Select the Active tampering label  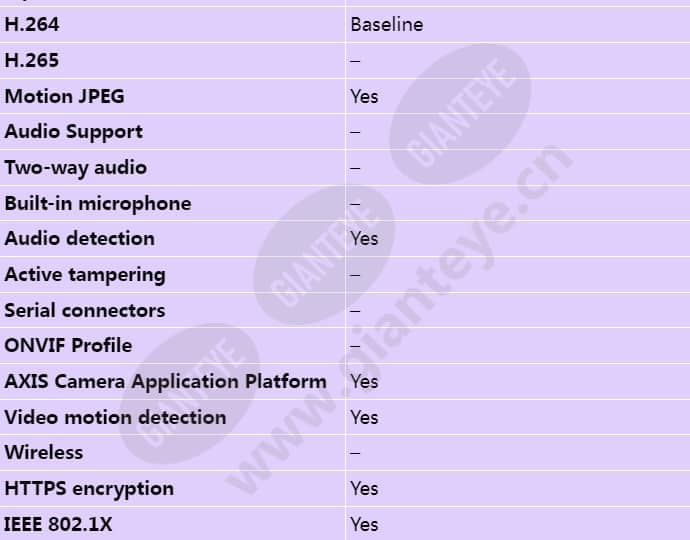(x=85, y=275)
